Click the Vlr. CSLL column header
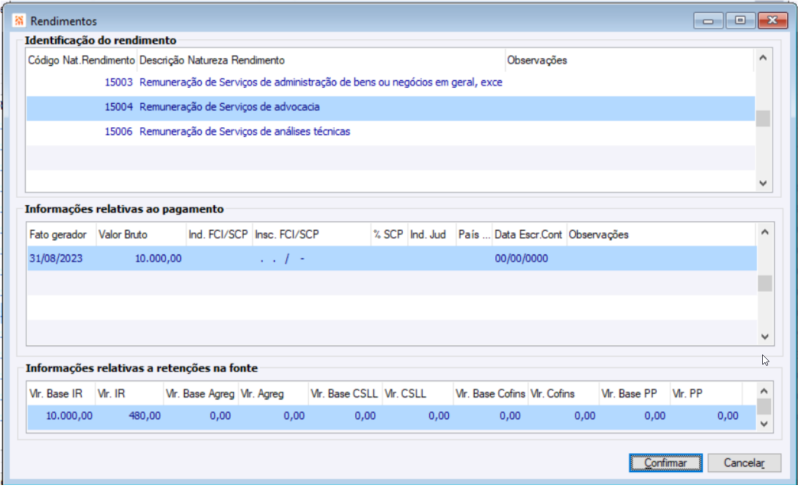Viewport: 800px width, 488px height. coord(417,394)
